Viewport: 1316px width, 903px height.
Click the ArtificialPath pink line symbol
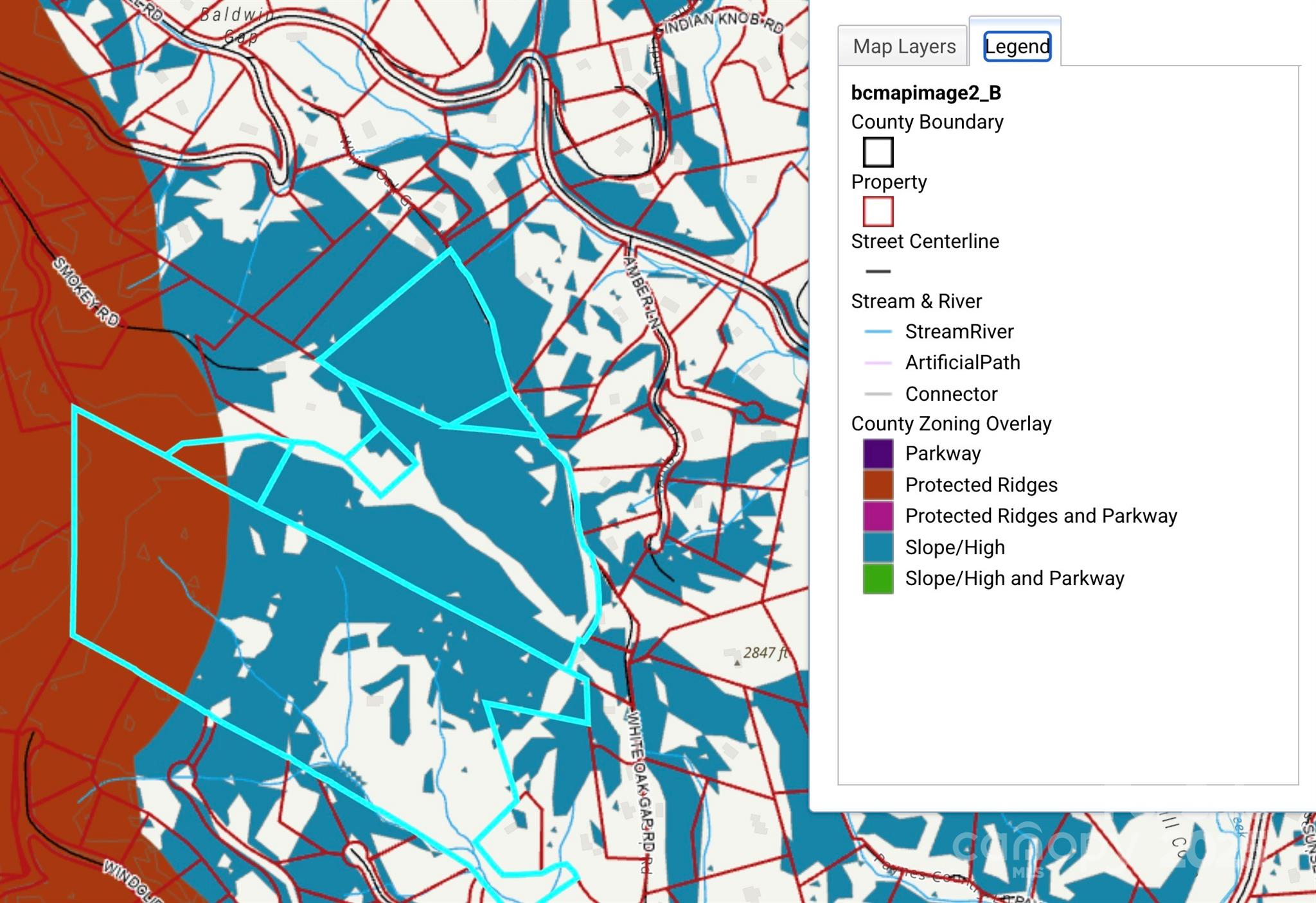click(878, 363)
